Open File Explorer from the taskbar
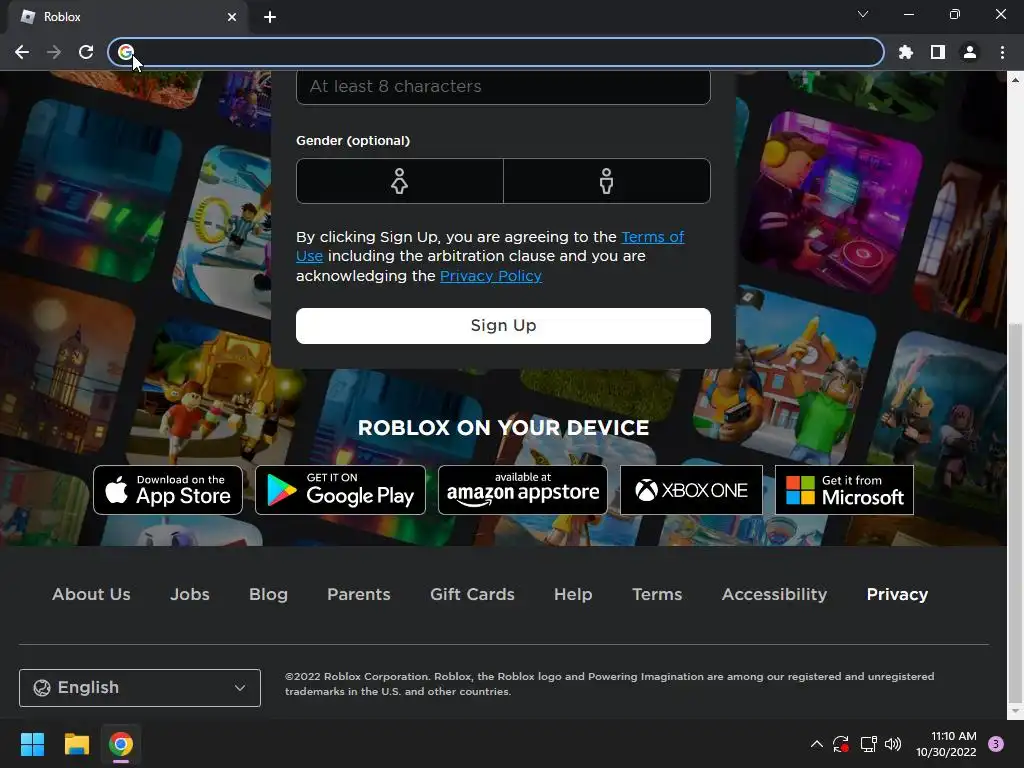 [76, 744]
